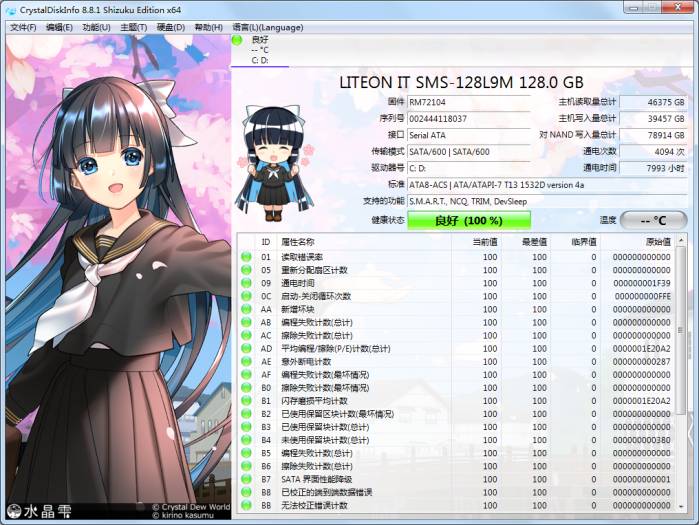Select raw value 000000000380
This screenshot has height=525, width=699.
(x=641, y=440)
